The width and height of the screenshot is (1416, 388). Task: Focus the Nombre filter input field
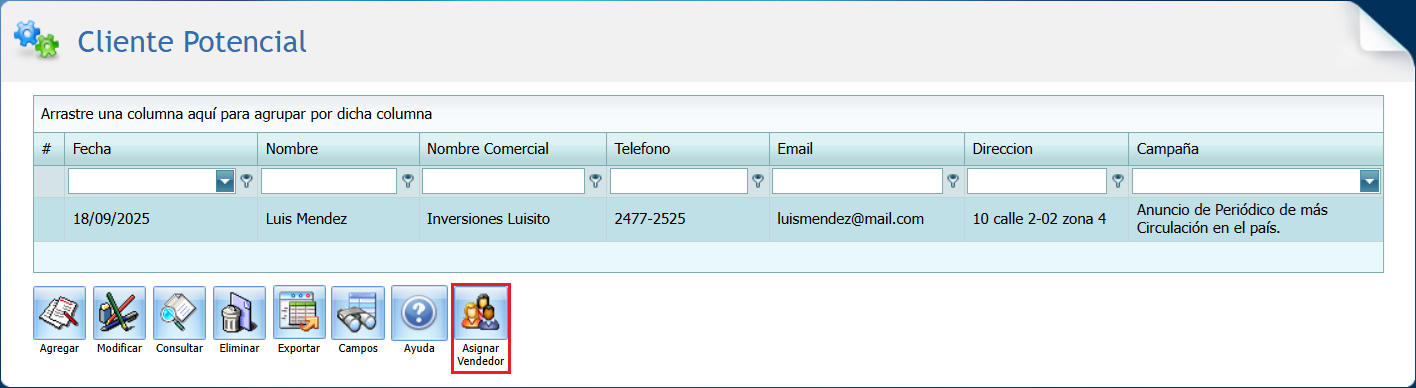pyautogui.click(x=329, y=181)
